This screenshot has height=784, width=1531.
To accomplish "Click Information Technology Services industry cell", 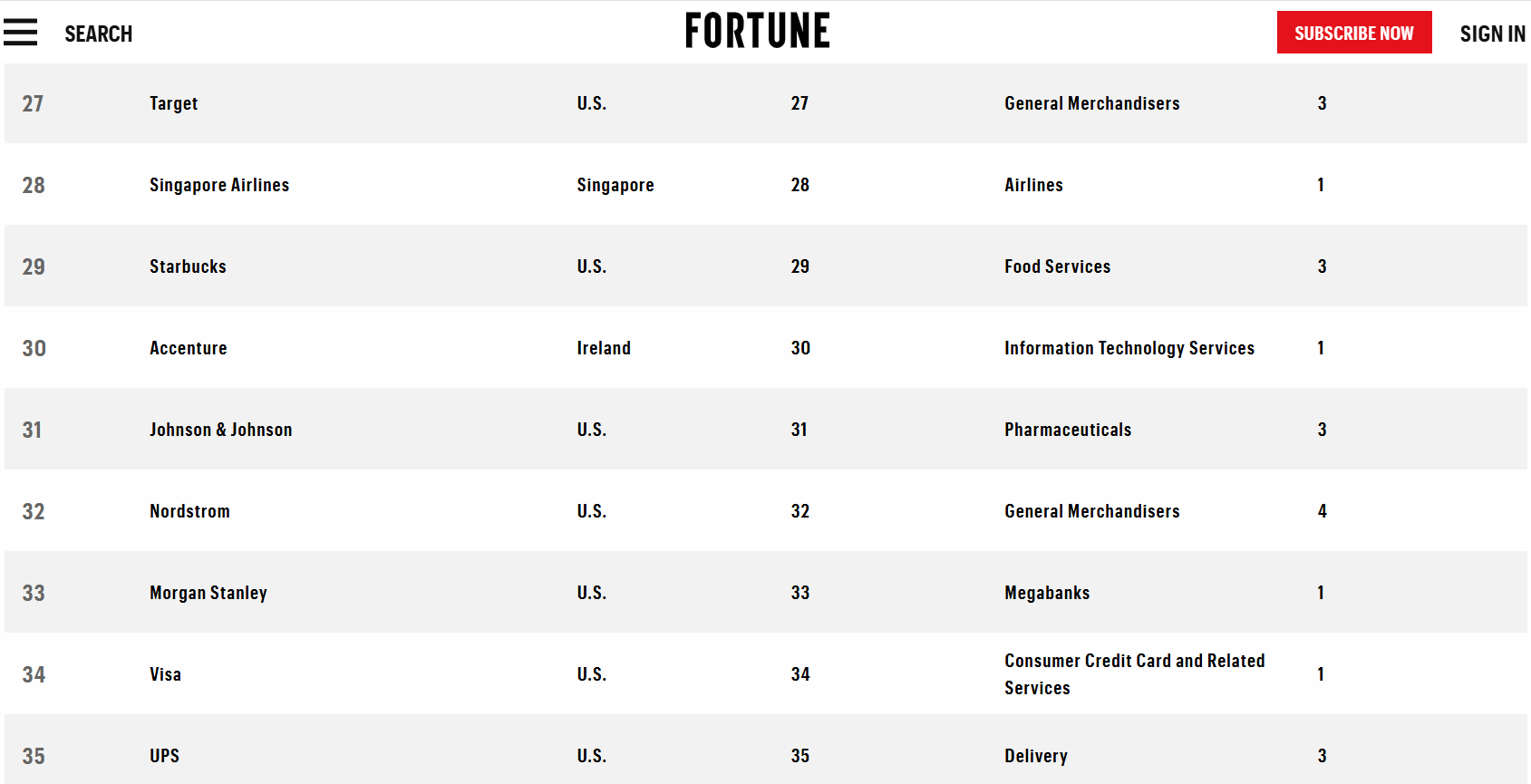I will pyautogui.click(x=1129, y=348).
